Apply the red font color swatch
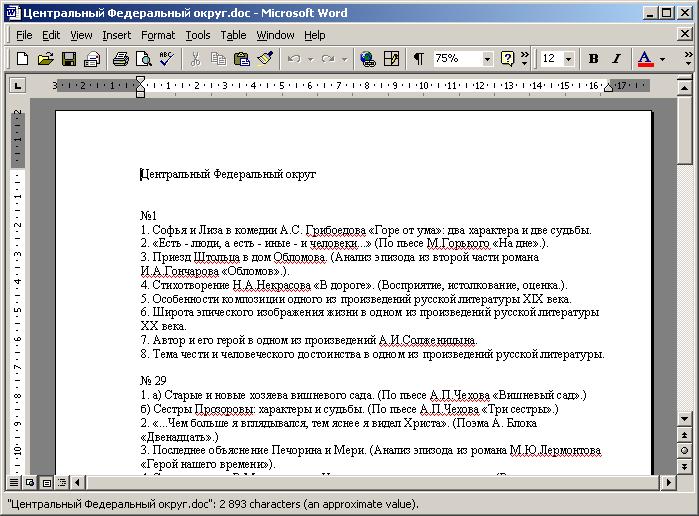 pos(645,59)
